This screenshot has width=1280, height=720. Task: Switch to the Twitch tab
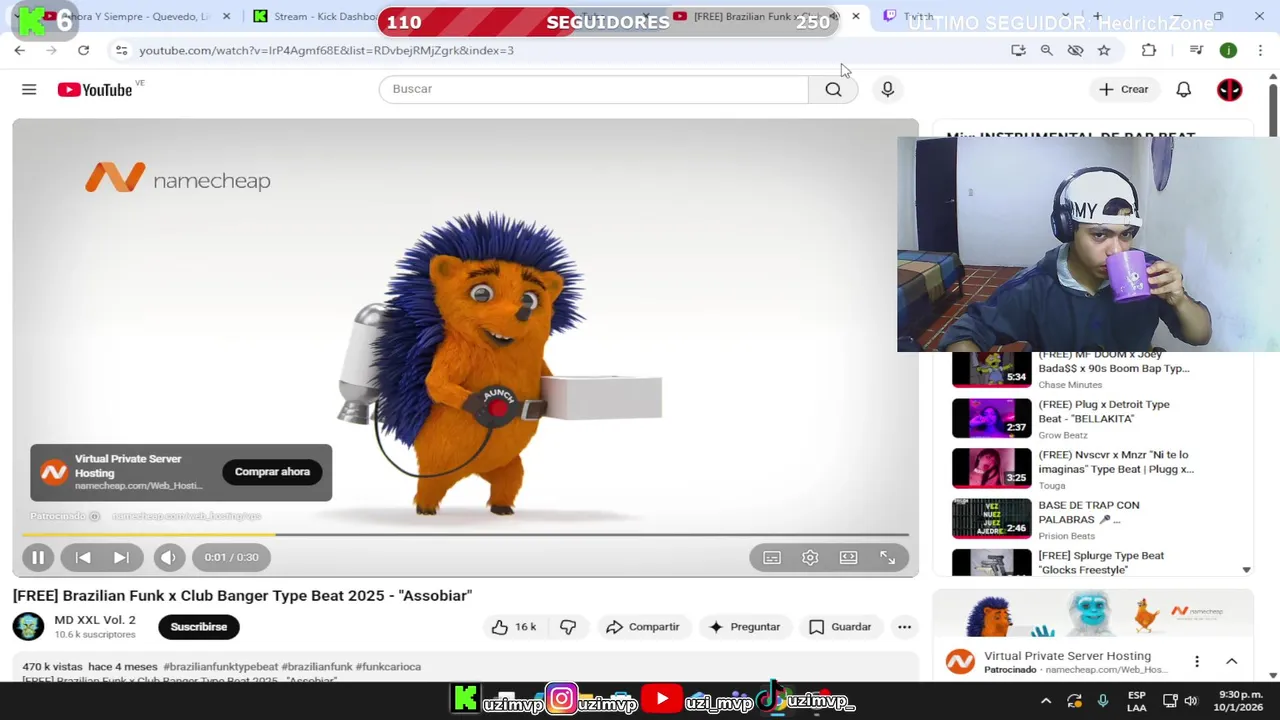pos(918,16)
